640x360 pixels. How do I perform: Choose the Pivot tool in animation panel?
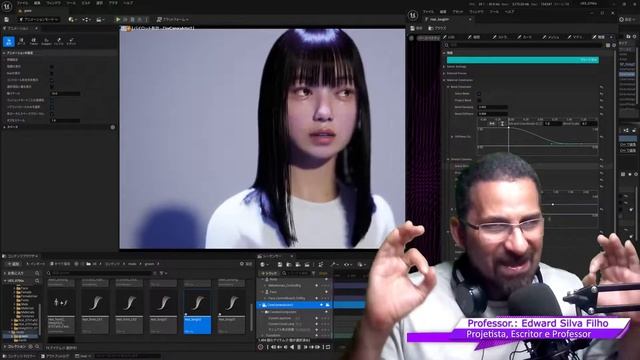pos(71,41)
